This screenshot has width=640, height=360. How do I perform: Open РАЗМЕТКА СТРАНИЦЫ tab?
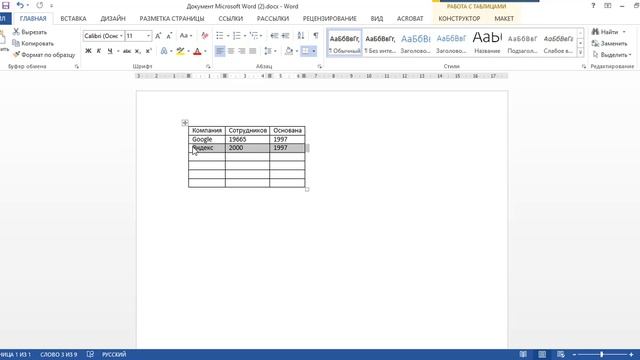pos(172,19)
